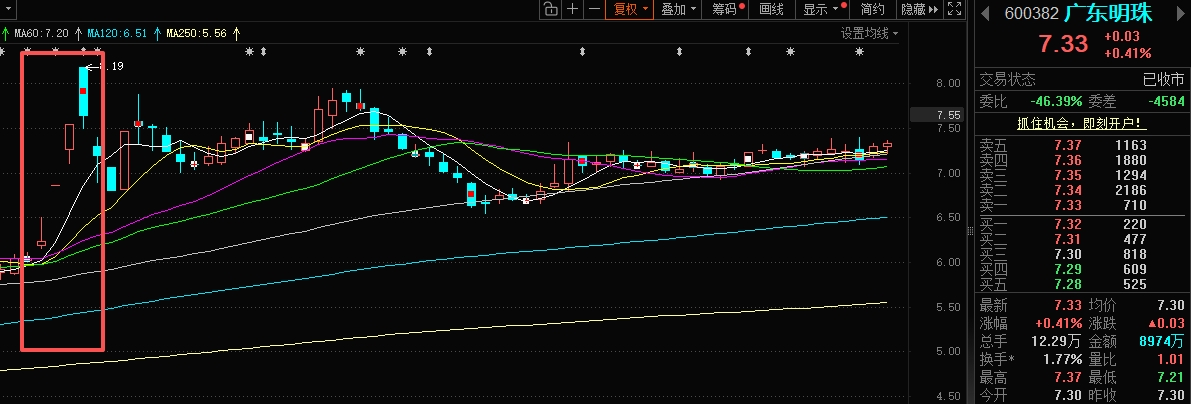
Task: Toggle 简约 simple display mode
Action: click(x=872, y=9)
